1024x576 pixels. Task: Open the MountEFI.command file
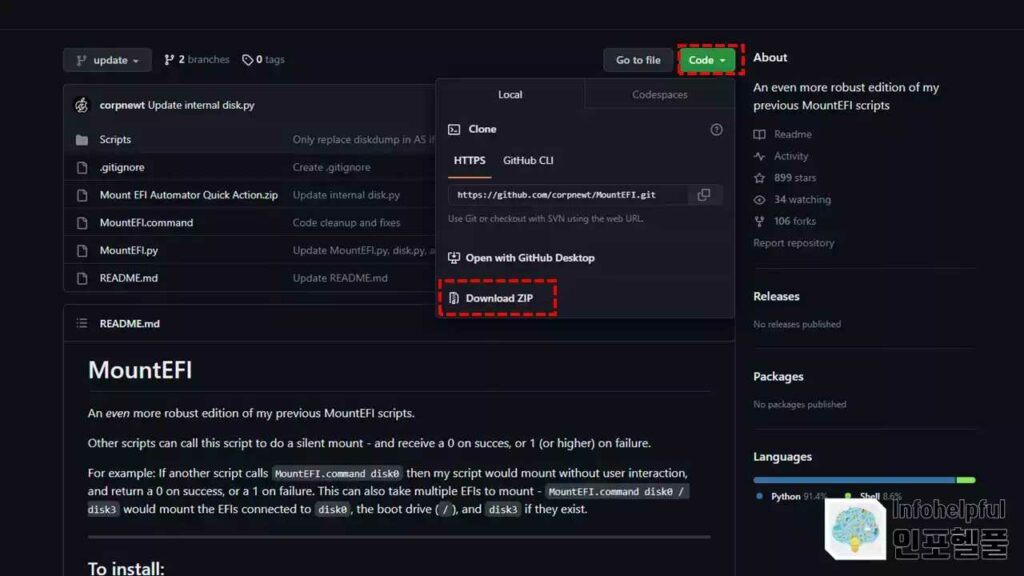click(x=146, y=223)
